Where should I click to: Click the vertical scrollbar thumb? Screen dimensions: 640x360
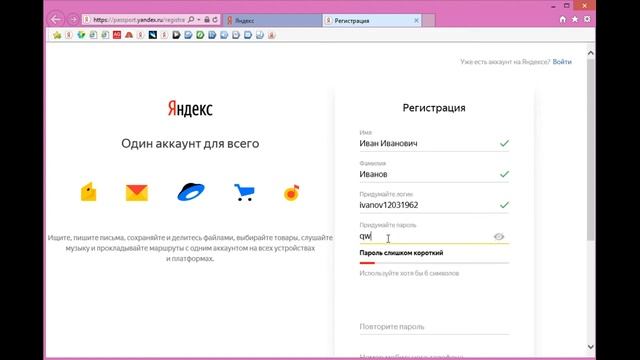(591, 149)
